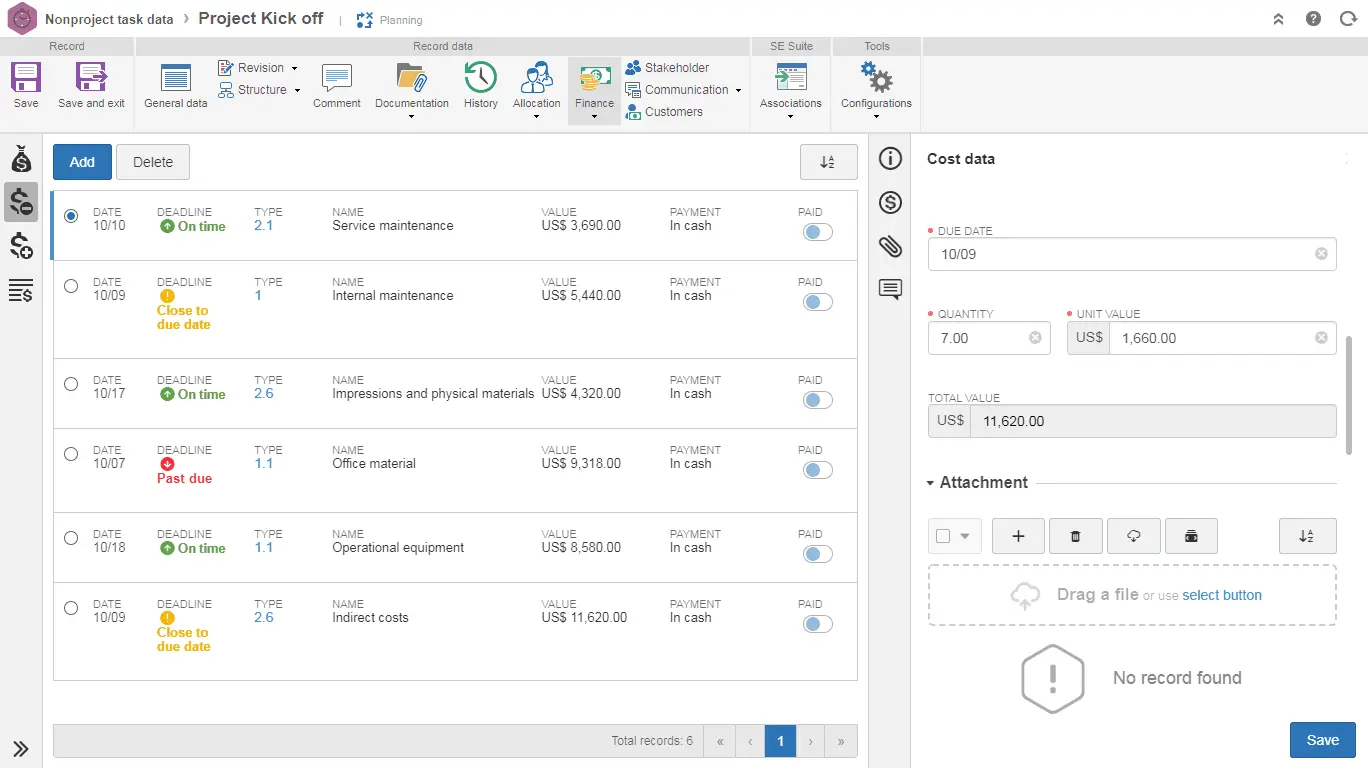This screenshot has width=1368, height=768.
Task: Open the revenue dollar-plus icon in sidebar
Action: pos(21,246)
